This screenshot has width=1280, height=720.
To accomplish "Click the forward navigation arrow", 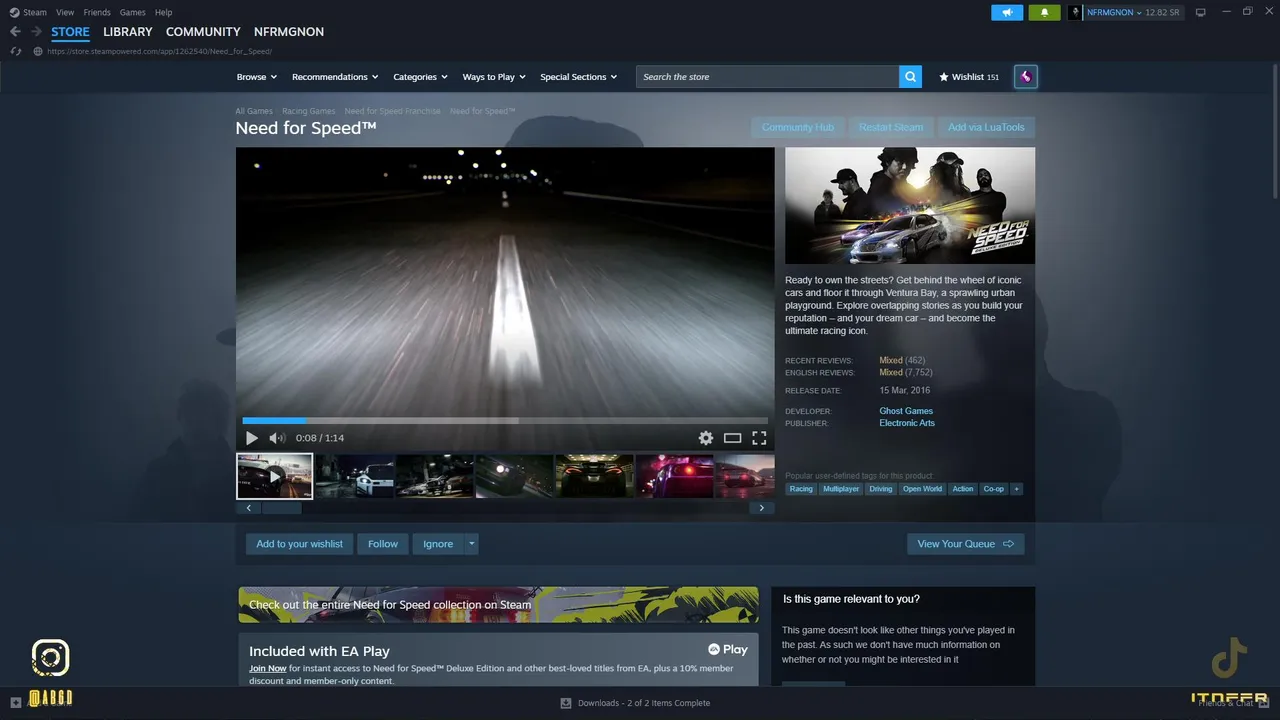I will pyautogui.click(x=36, y=32).
